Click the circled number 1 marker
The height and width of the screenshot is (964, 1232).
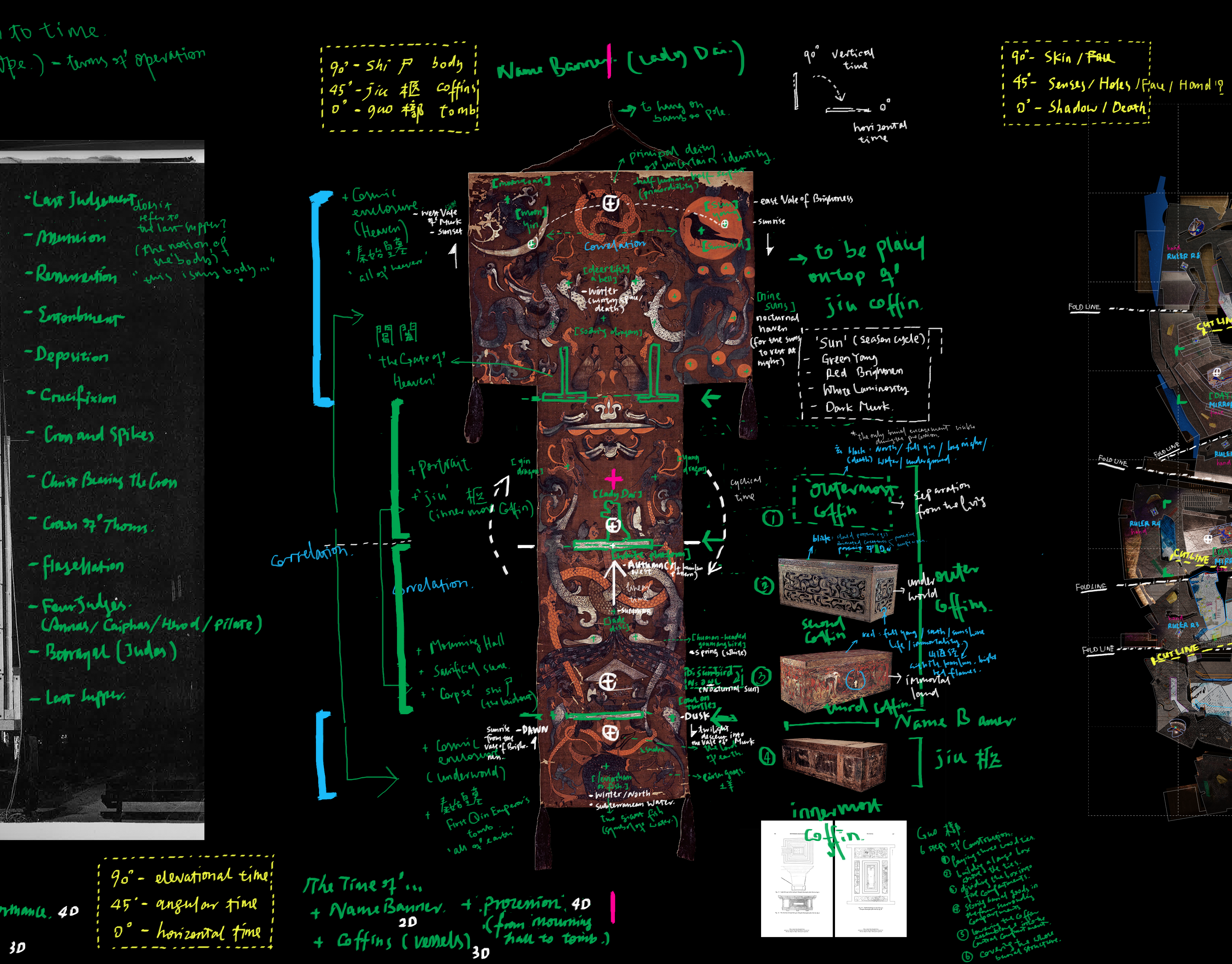pos(773,517)
